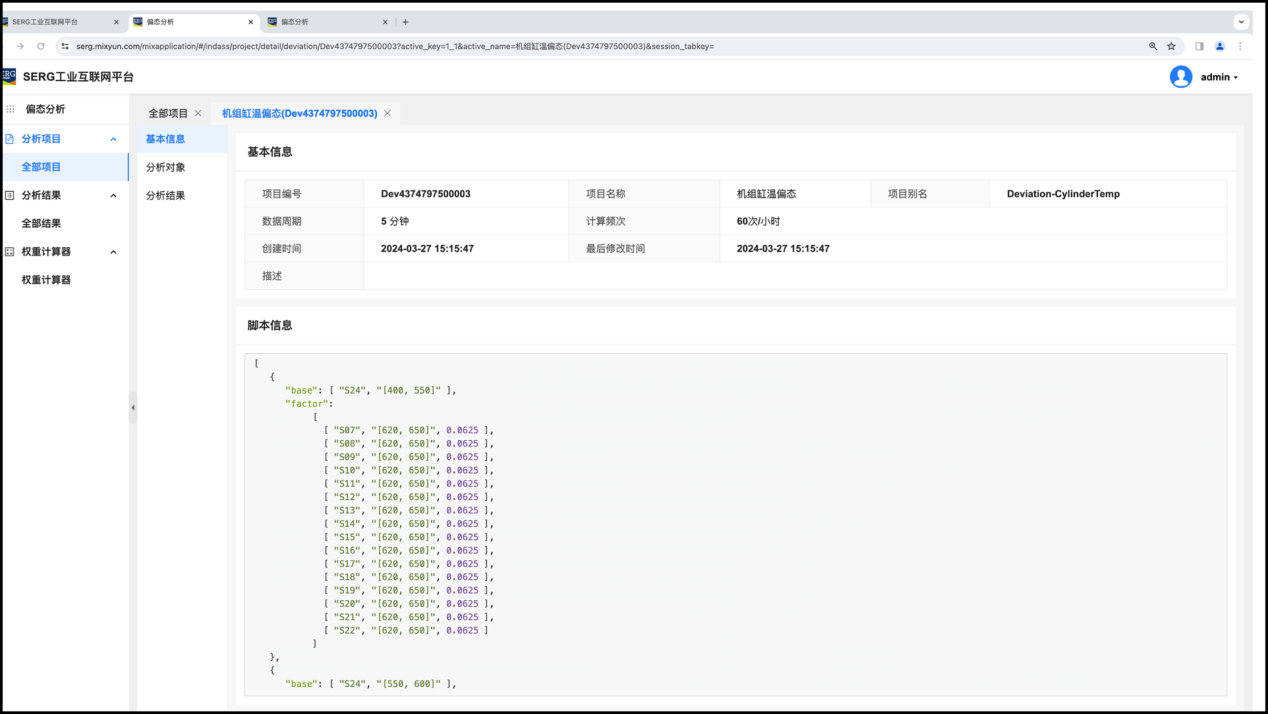Reload the page with the refresh icon
Image resolution: width=1268 pixels, height=714 pixels.
coord(41,46)
